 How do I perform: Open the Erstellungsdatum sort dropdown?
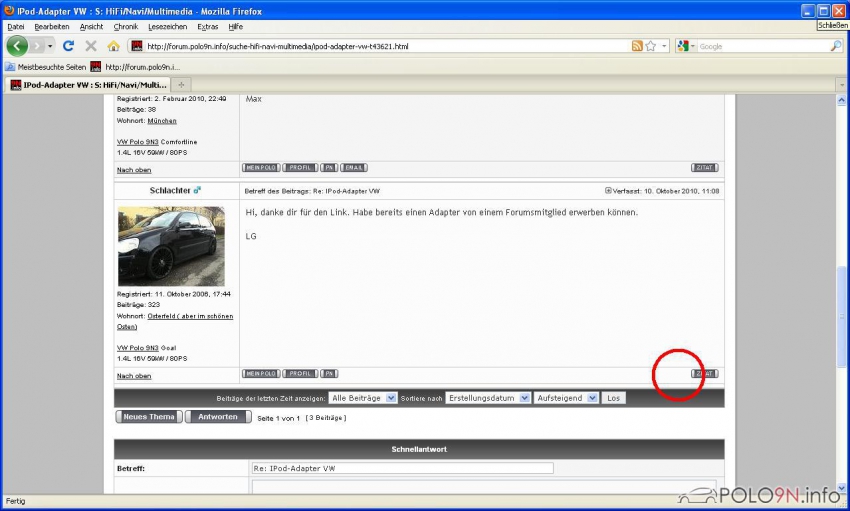click(488, 398)
